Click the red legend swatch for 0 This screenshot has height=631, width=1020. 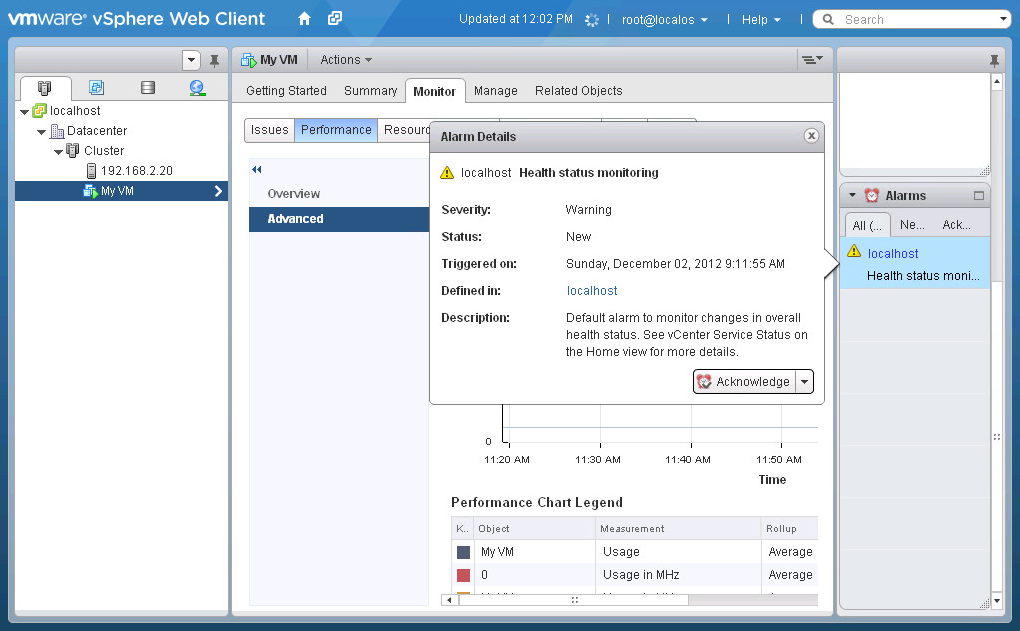(463, 575)
